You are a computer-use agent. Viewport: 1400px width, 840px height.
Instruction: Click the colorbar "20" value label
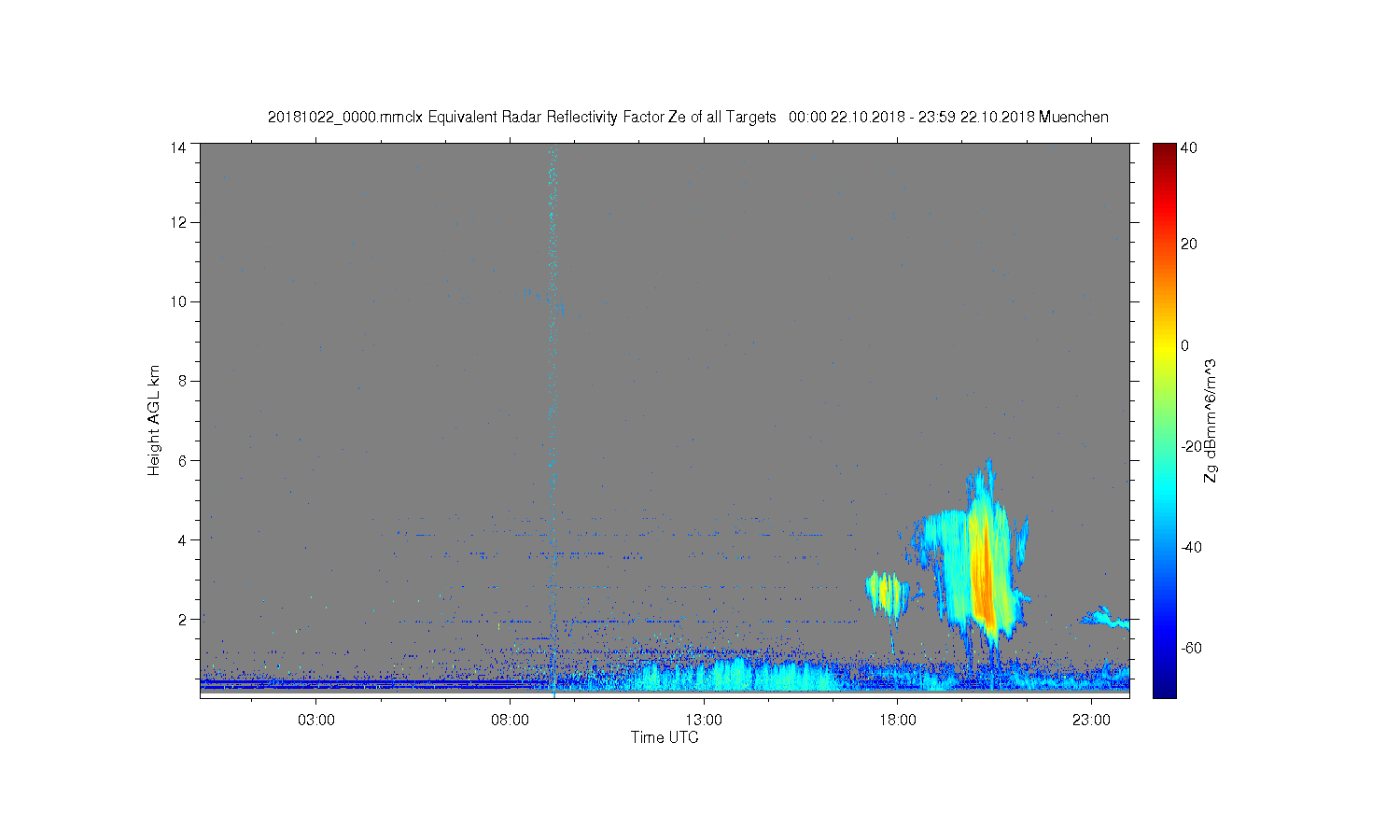pyautogui.click(x=1189, y=245)
